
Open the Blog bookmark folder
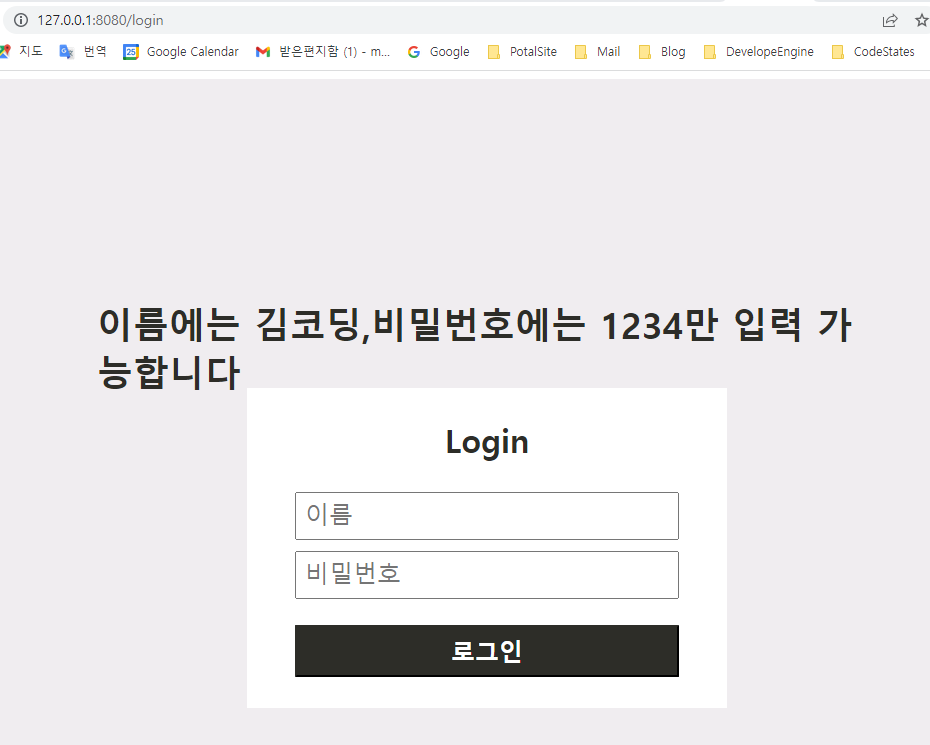pos(662,52)
